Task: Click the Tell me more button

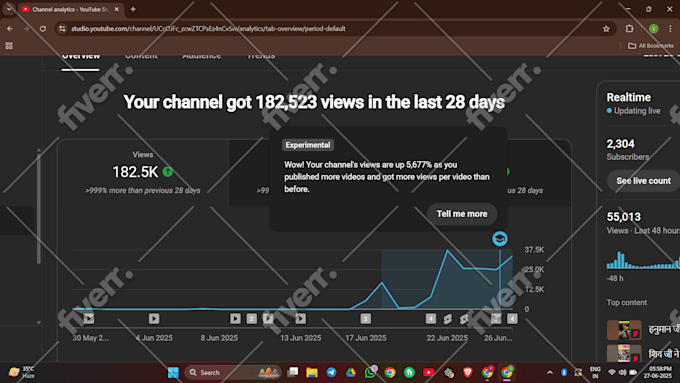Action: [x=462, y=214]
